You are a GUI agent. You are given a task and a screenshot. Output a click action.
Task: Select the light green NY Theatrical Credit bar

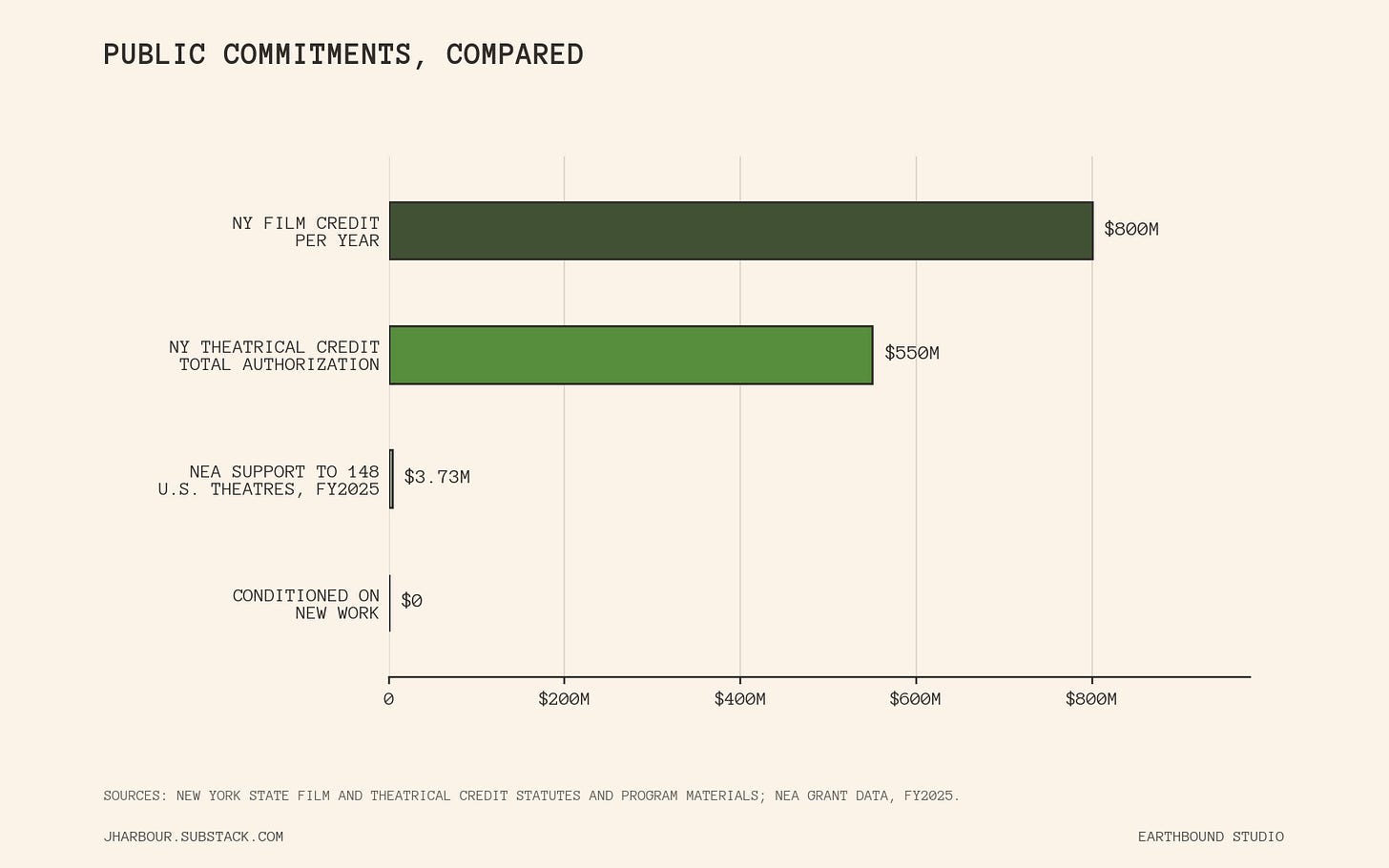631,355
